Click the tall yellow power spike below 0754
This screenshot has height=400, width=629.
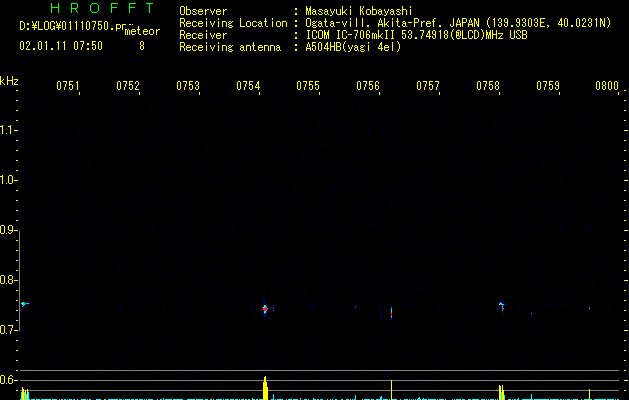[265, 388]
